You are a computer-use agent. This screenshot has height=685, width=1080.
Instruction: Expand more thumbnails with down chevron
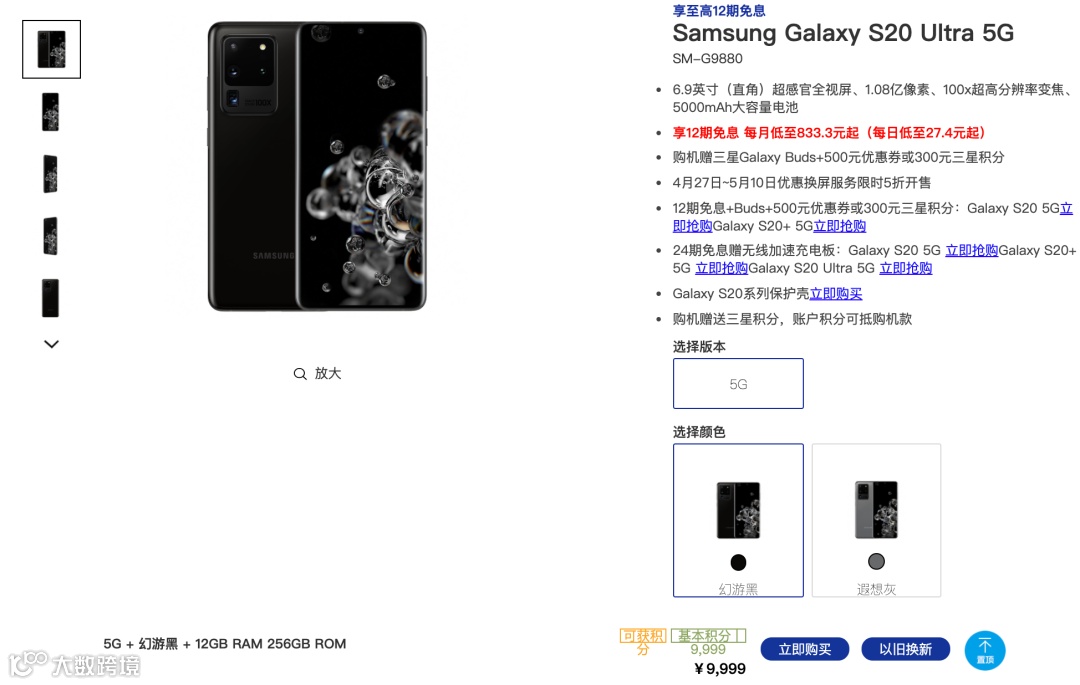[52, 344]
